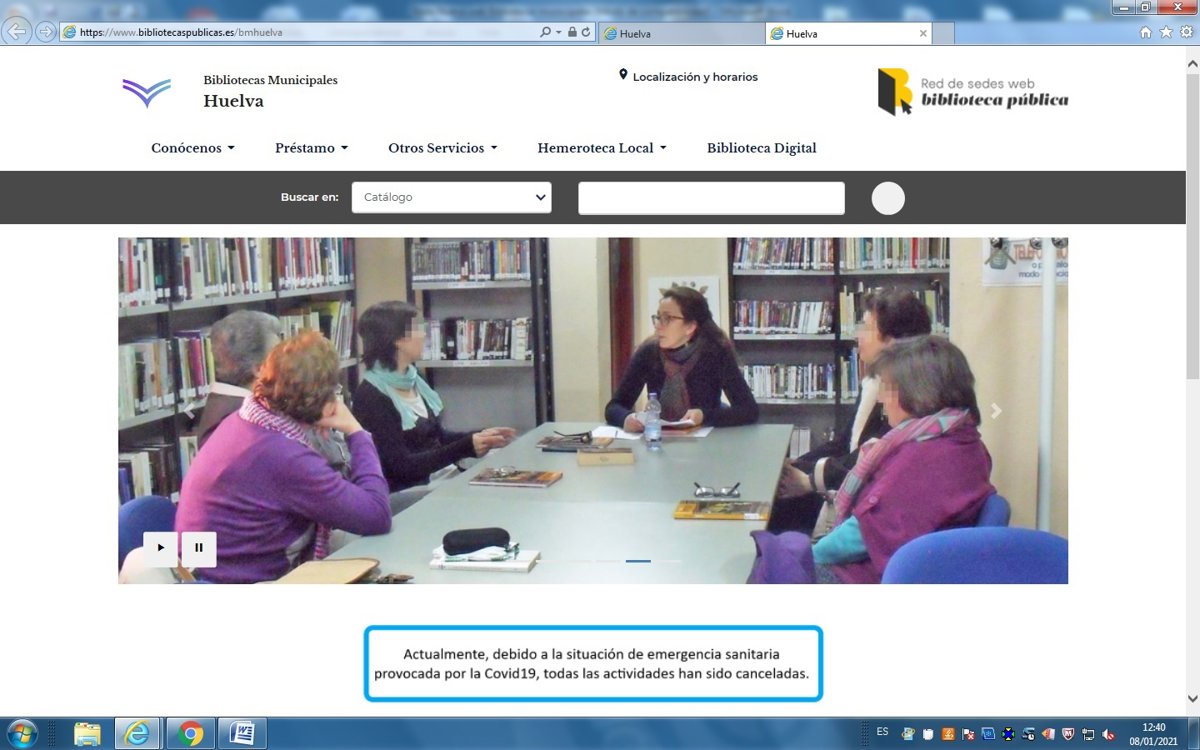Switch to the first Huelva browser tab
Image resolution: width=1200 pixels, height=750 pixels.
coord(680,33)
